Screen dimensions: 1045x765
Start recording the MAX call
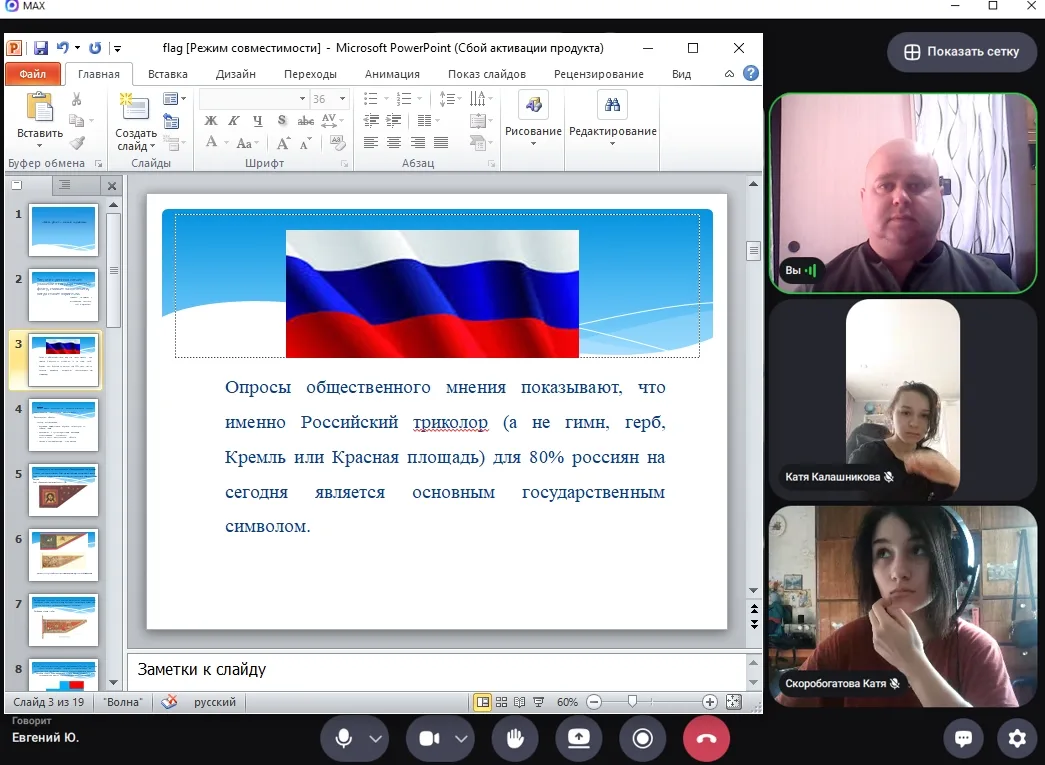click(642, 738)
